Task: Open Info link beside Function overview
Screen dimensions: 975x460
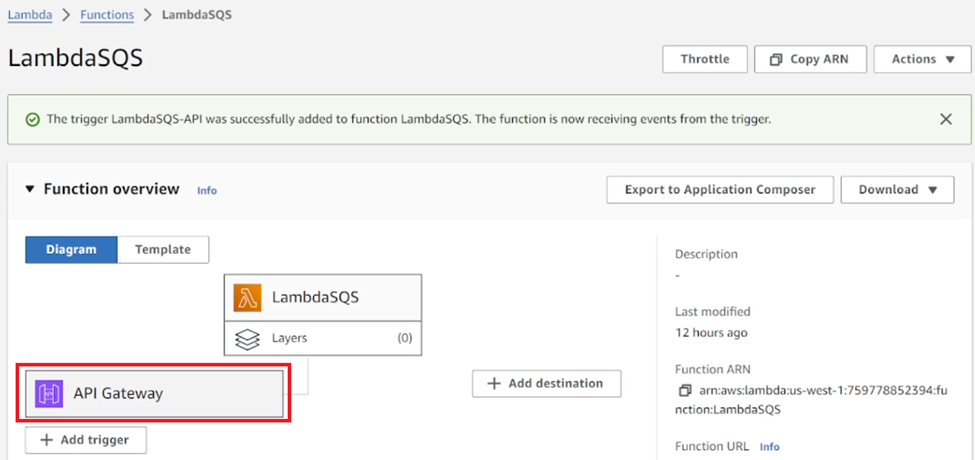Action: tap(207, 191)
